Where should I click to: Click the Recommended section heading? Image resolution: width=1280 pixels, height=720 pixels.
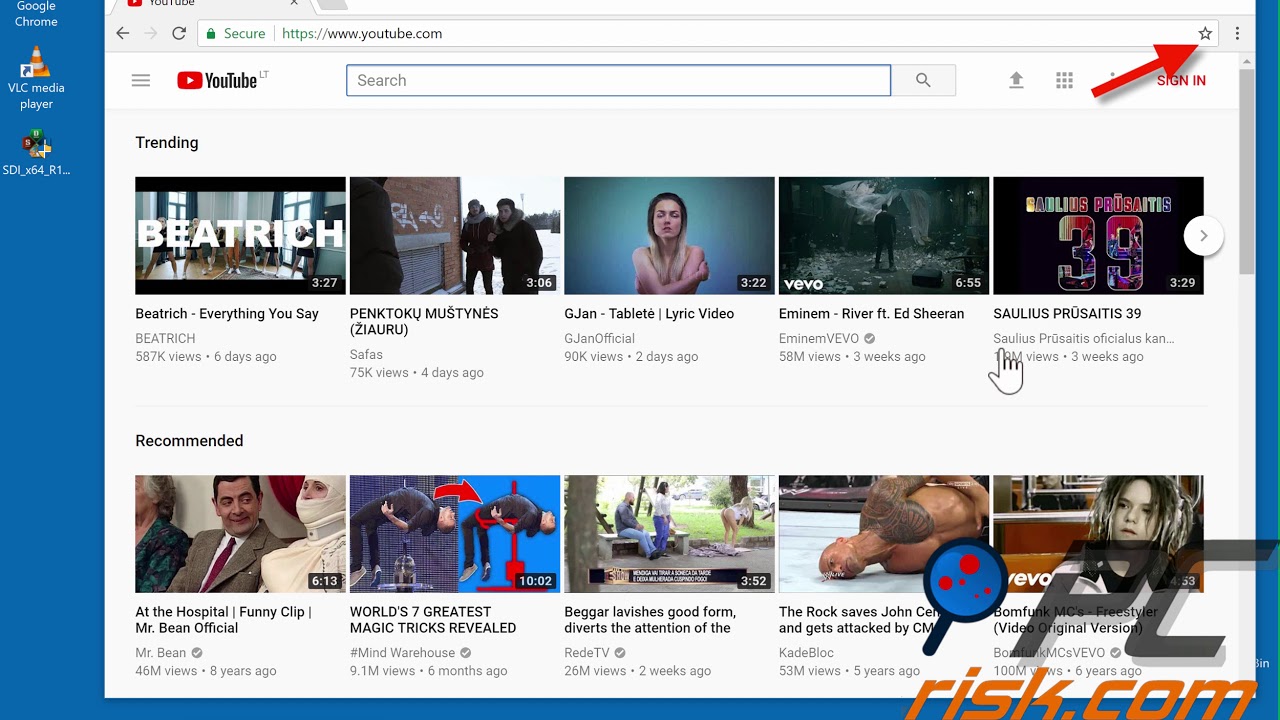pyautogui.click(x=189, y=441)
